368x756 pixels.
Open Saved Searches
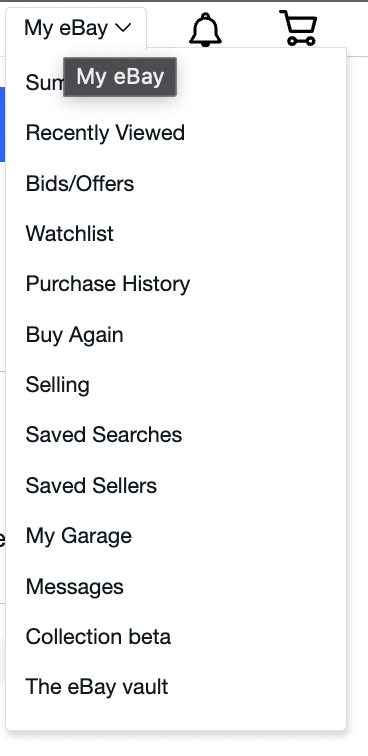[104, 435]
